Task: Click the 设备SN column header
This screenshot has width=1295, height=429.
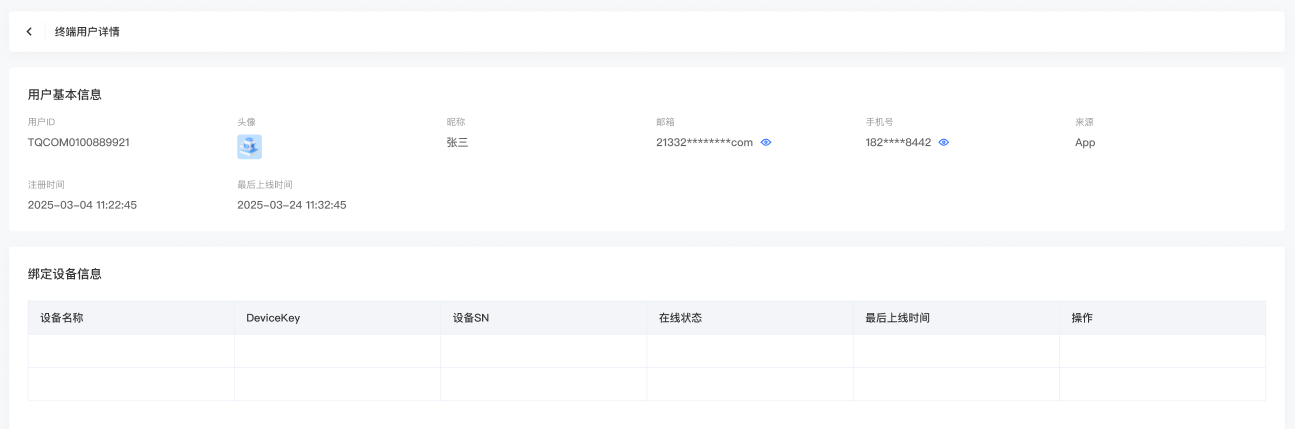Action: tap(471, 318)
